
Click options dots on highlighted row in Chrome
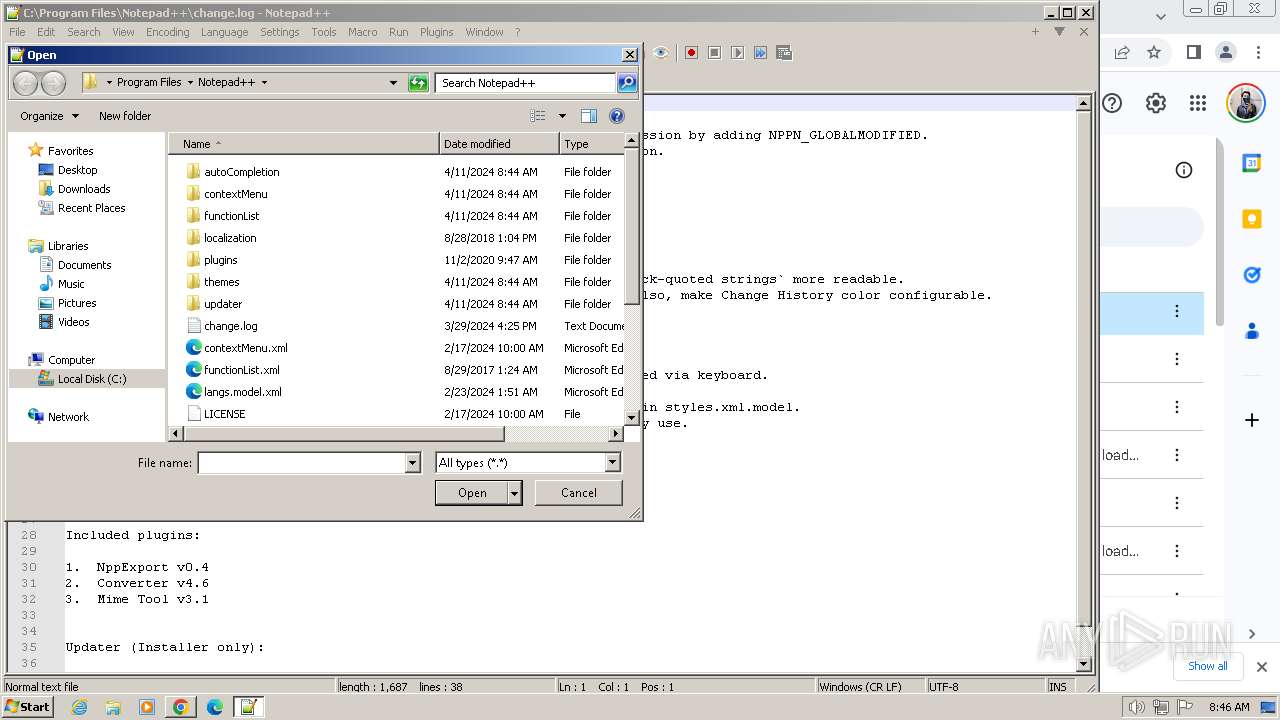1177,311
